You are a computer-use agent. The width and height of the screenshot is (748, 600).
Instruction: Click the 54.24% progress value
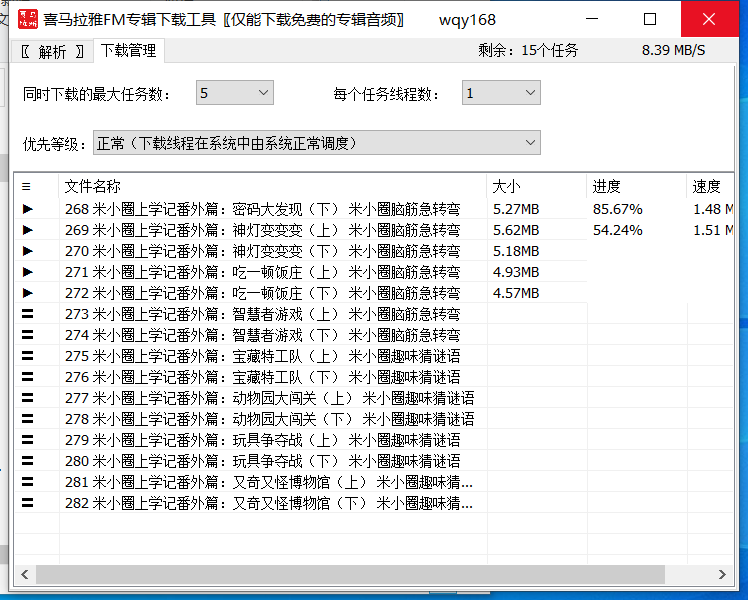point(617,230)
